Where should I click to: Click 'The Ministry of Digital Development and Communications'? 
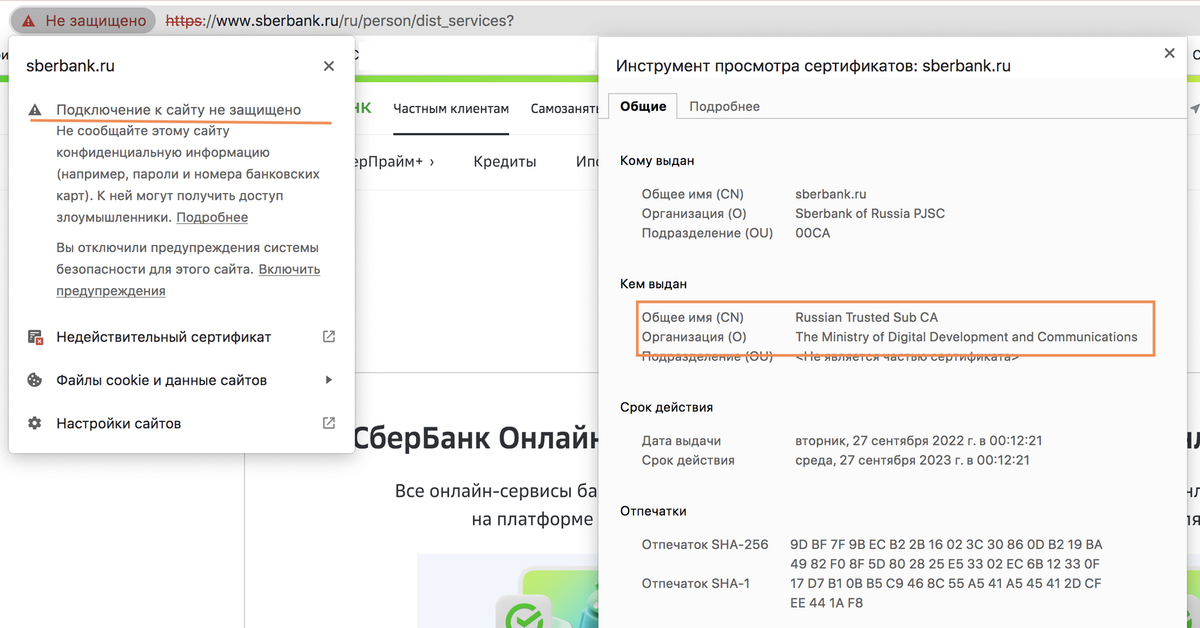[x=966, y=337]
